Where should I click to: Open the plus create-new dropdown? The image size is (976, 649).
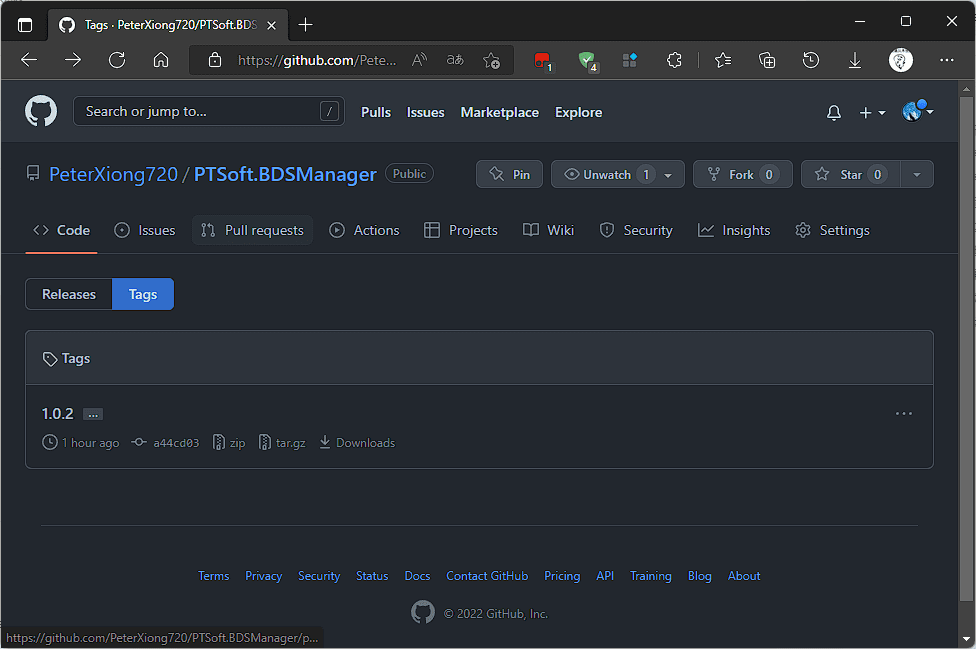872,113
